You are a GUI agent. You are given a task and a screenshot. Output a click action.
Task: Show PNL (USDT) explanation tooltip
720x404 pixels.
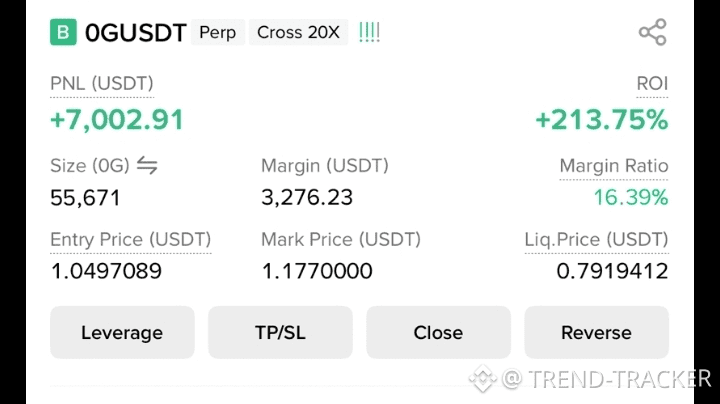[101, 84]
